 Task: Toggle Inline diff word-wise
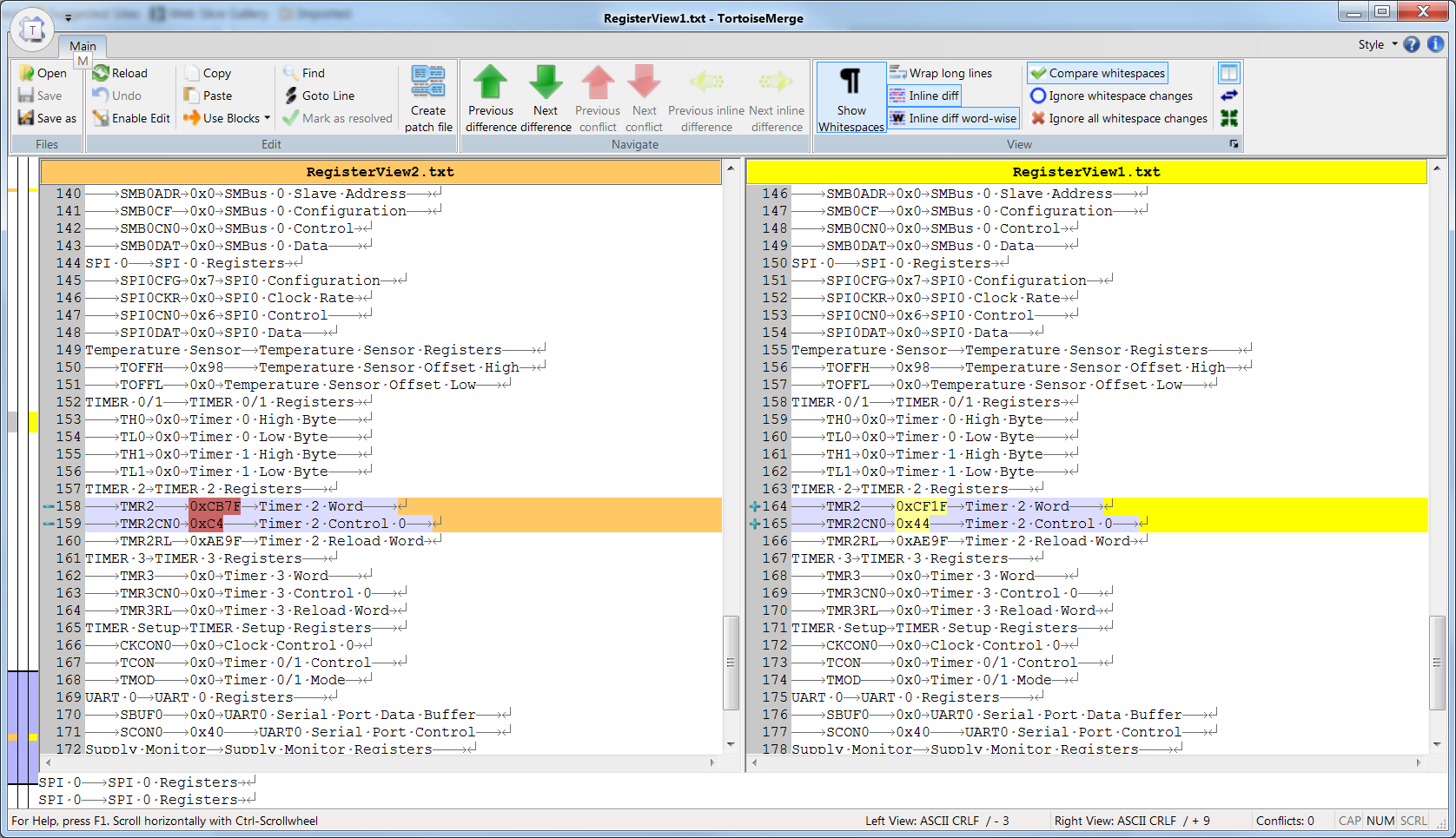point(953,118)
